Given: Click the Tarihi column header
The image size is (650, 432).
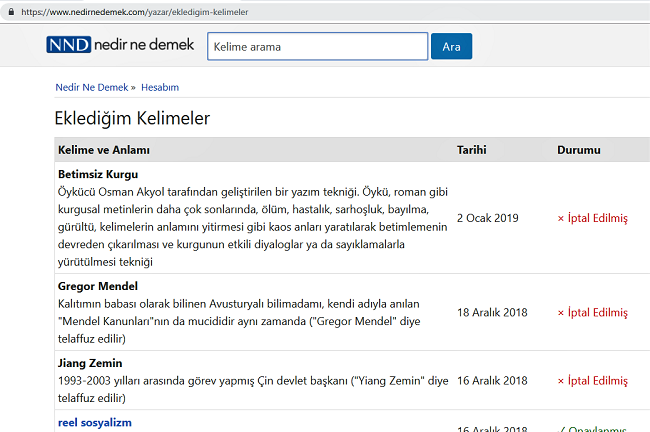Looking at the screenshot, I should [471, 150].
